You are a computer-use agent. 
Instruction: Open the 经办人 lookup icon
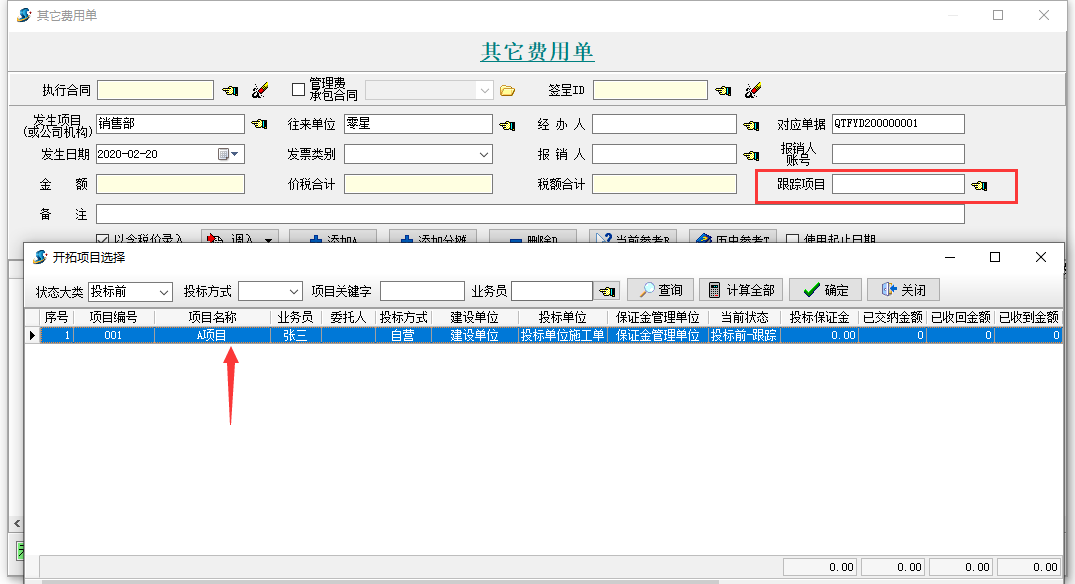point(752,124)
